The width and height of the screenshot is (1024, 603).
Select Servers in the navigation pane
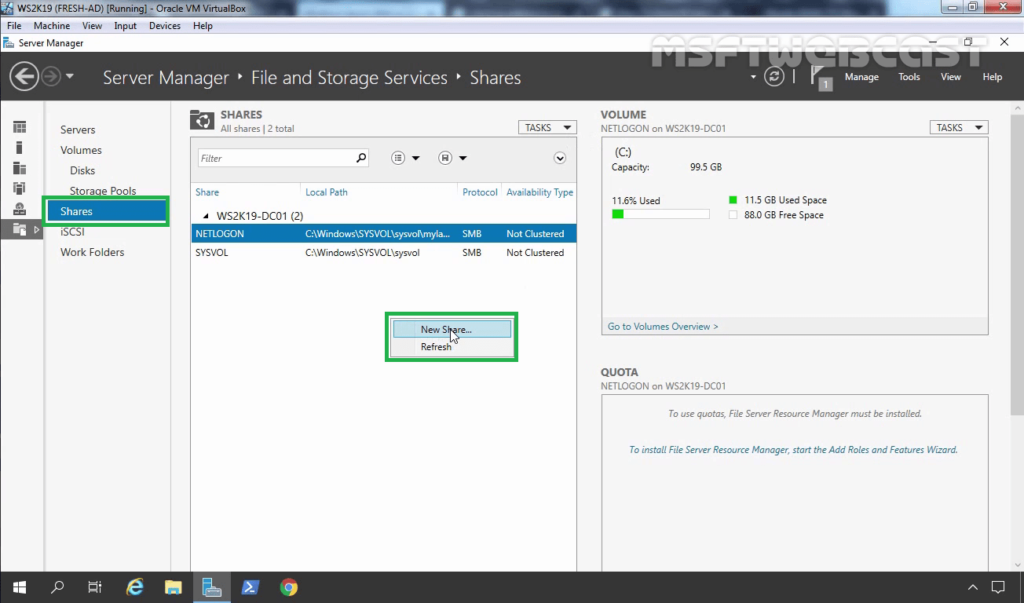[78, 129]
